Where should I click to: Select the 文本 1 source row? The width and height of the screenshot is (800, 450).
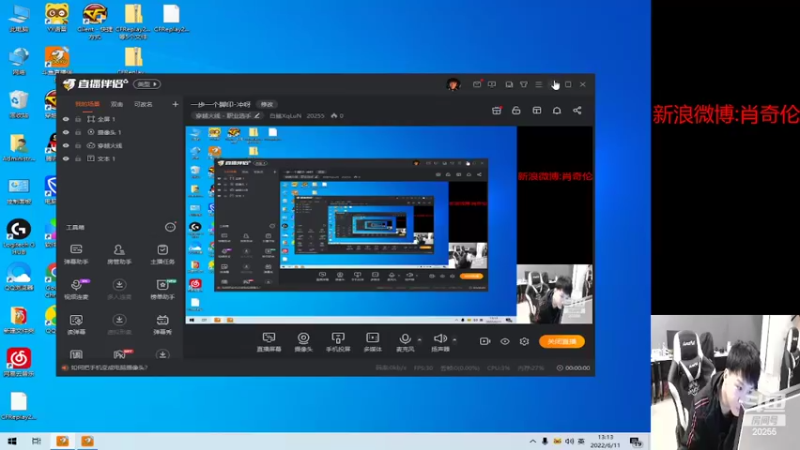point(120,159)
